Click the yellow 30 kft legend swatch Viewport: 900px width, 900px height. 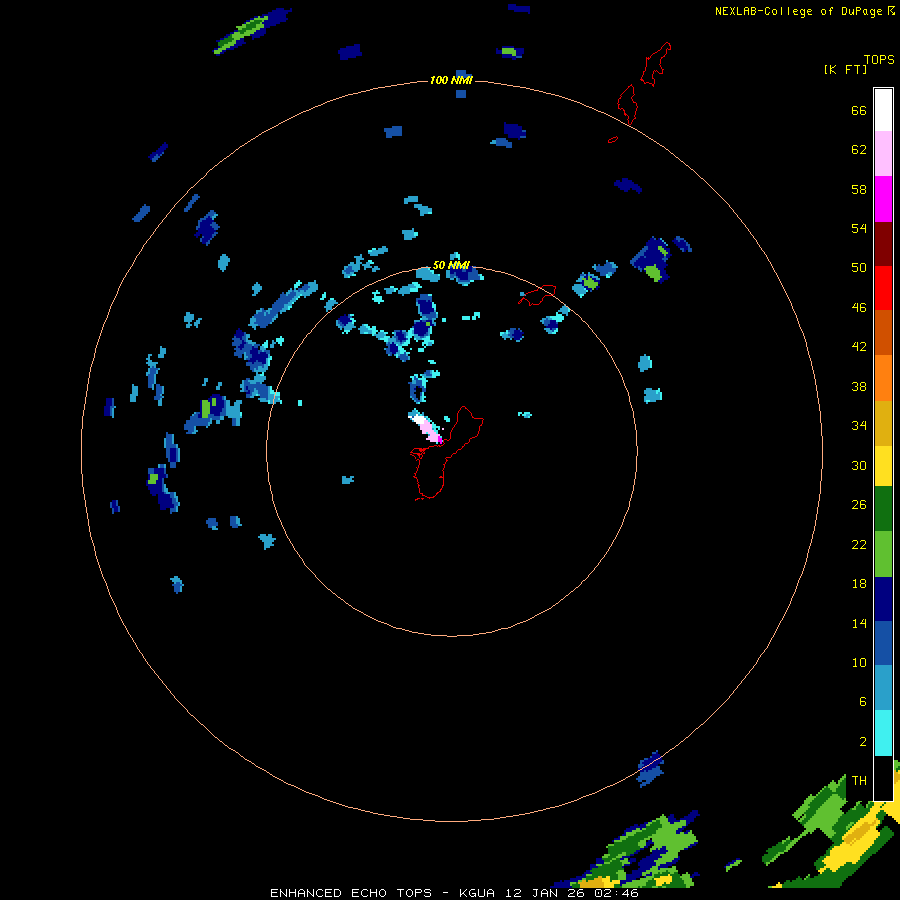tap(883, 466)
